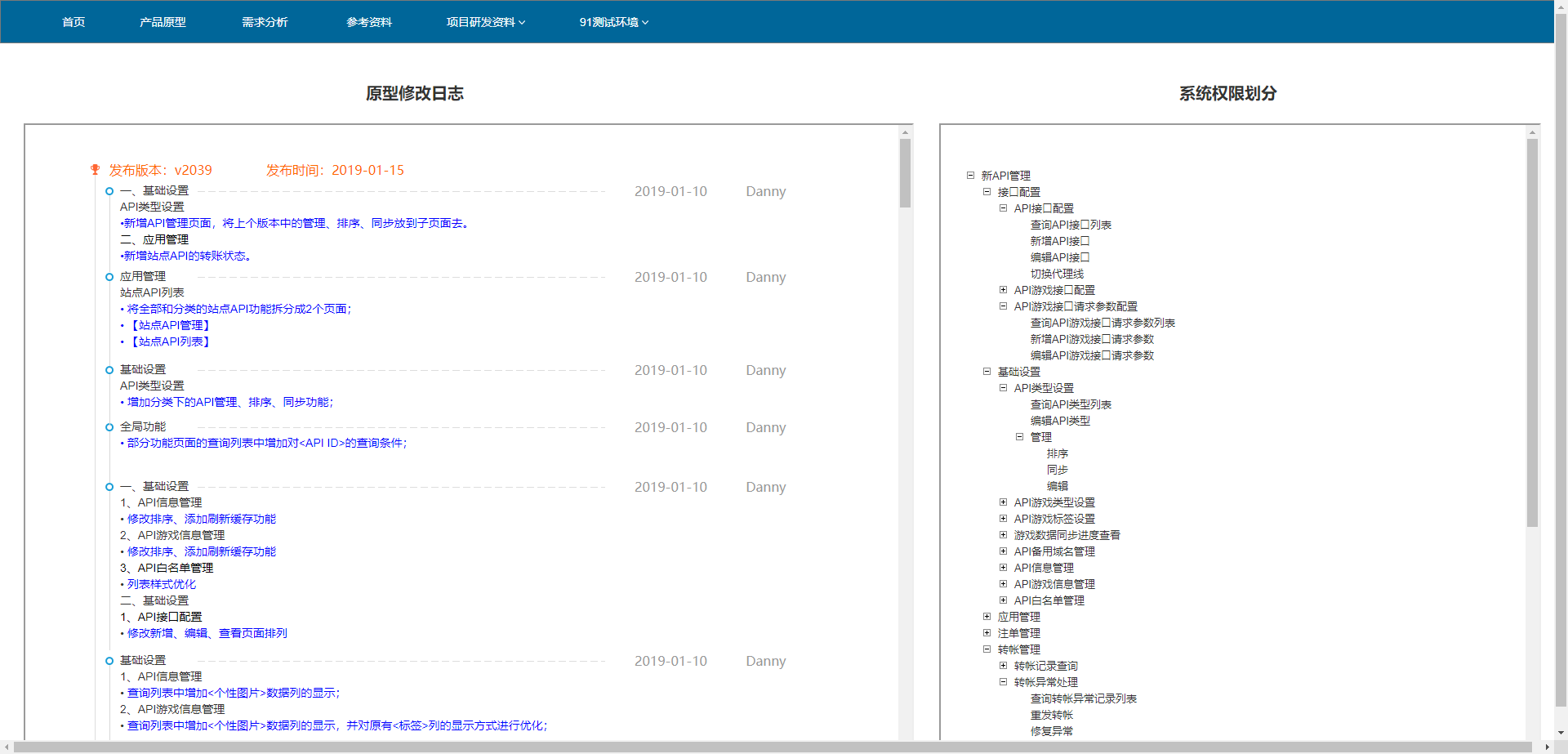Select 编辑API接口 tree item
The image size is (1568, 754).
point(1060,257)
